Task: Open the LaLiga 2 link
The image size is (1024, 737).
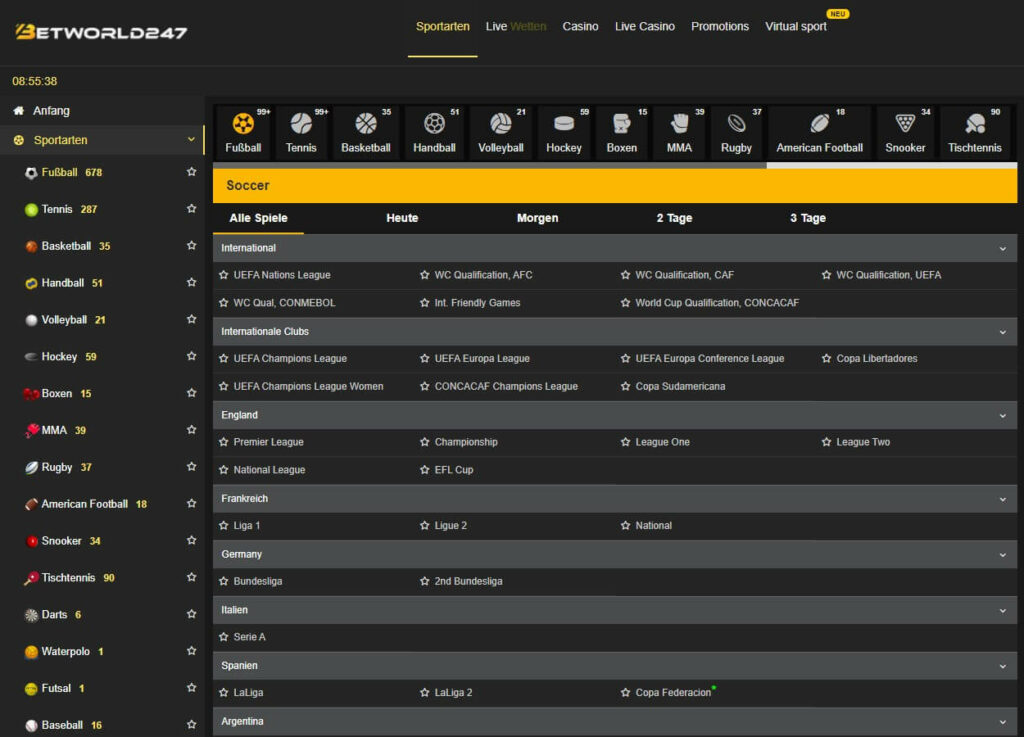Action: 453,693
